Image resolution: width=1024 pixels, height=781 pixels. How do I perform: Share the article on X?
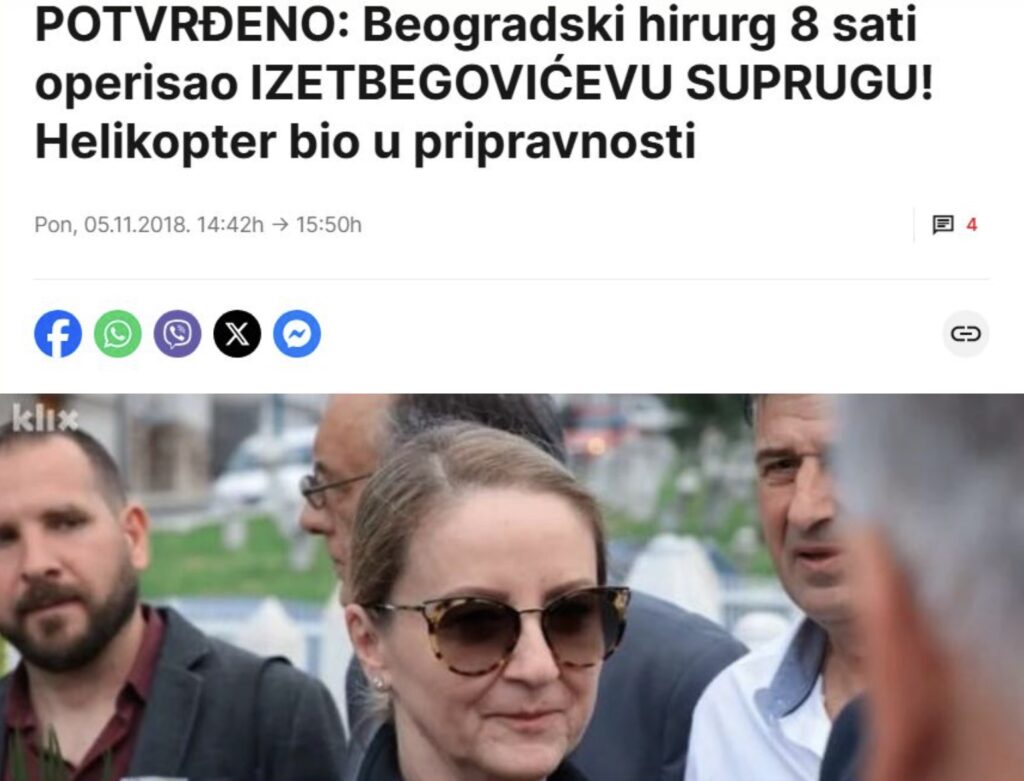[237, 334]
